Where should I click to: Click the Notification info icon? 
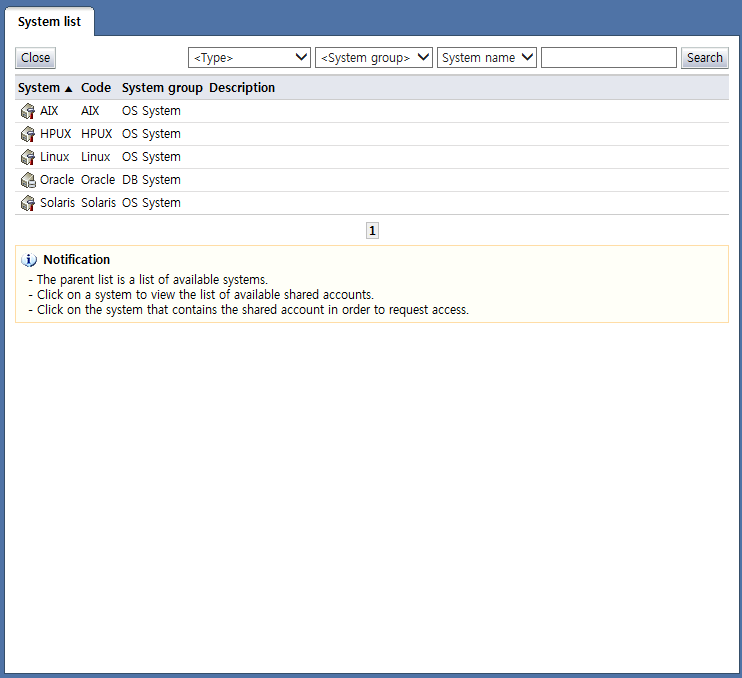29,260
